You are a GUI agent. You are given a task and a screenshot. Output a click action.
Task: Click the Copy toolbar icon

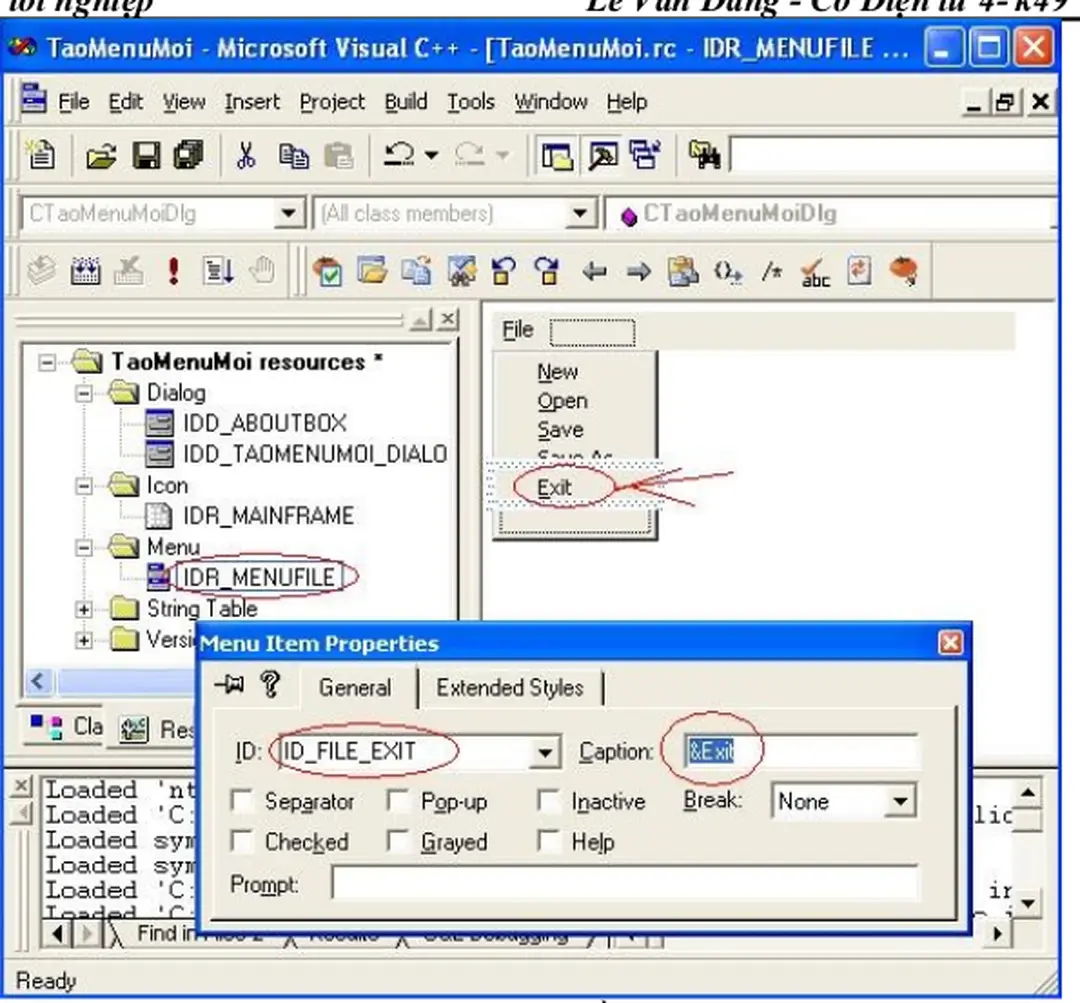293,156
